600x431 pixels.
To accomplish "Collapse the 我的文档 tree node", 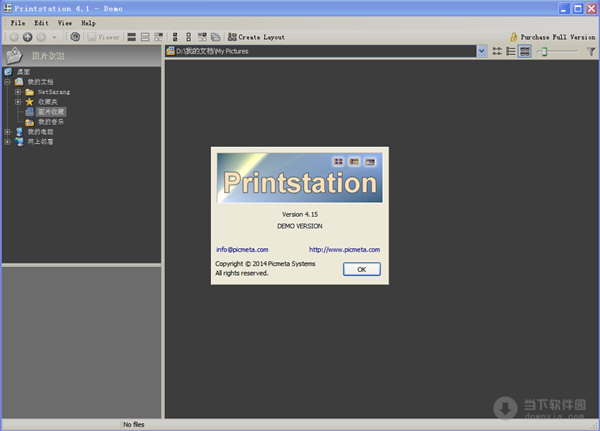I will tap(7, 82).
